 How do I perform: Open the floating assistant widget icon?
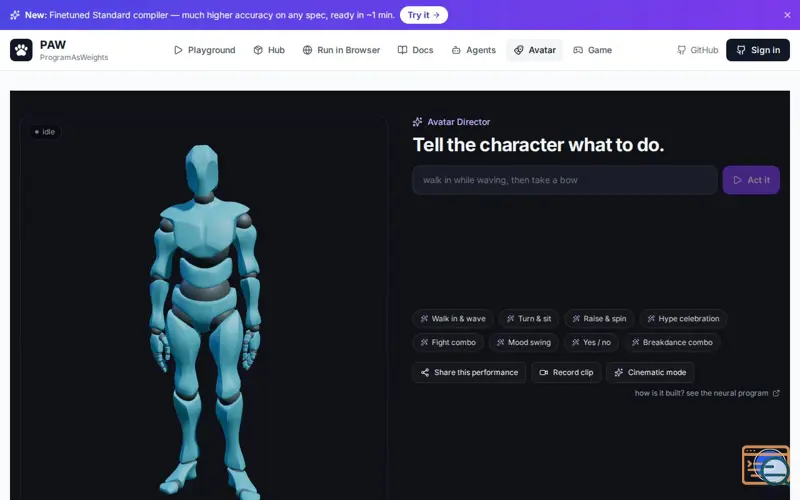[765, 465]
